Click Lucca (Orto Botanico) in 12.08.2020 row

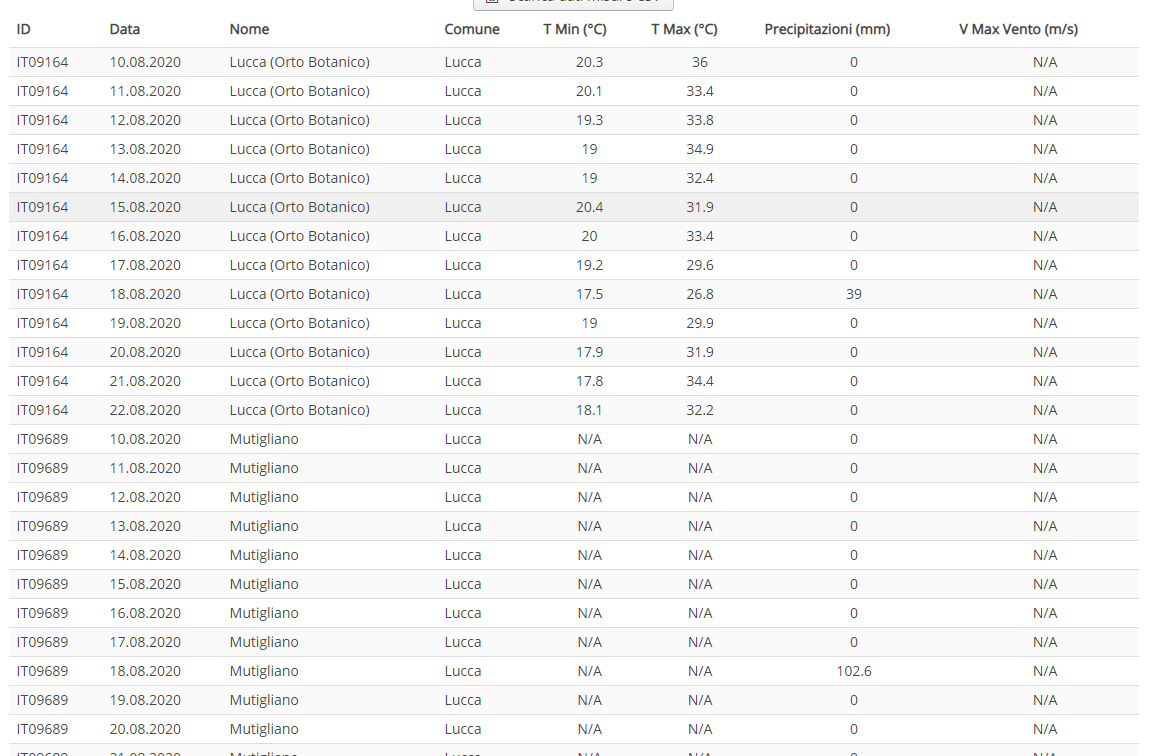tap(299, 120)
